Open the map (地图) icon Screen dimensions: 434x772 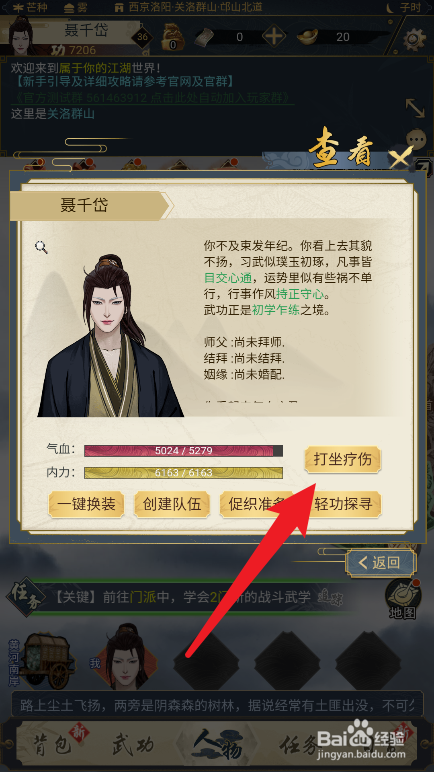coord(402,599)
